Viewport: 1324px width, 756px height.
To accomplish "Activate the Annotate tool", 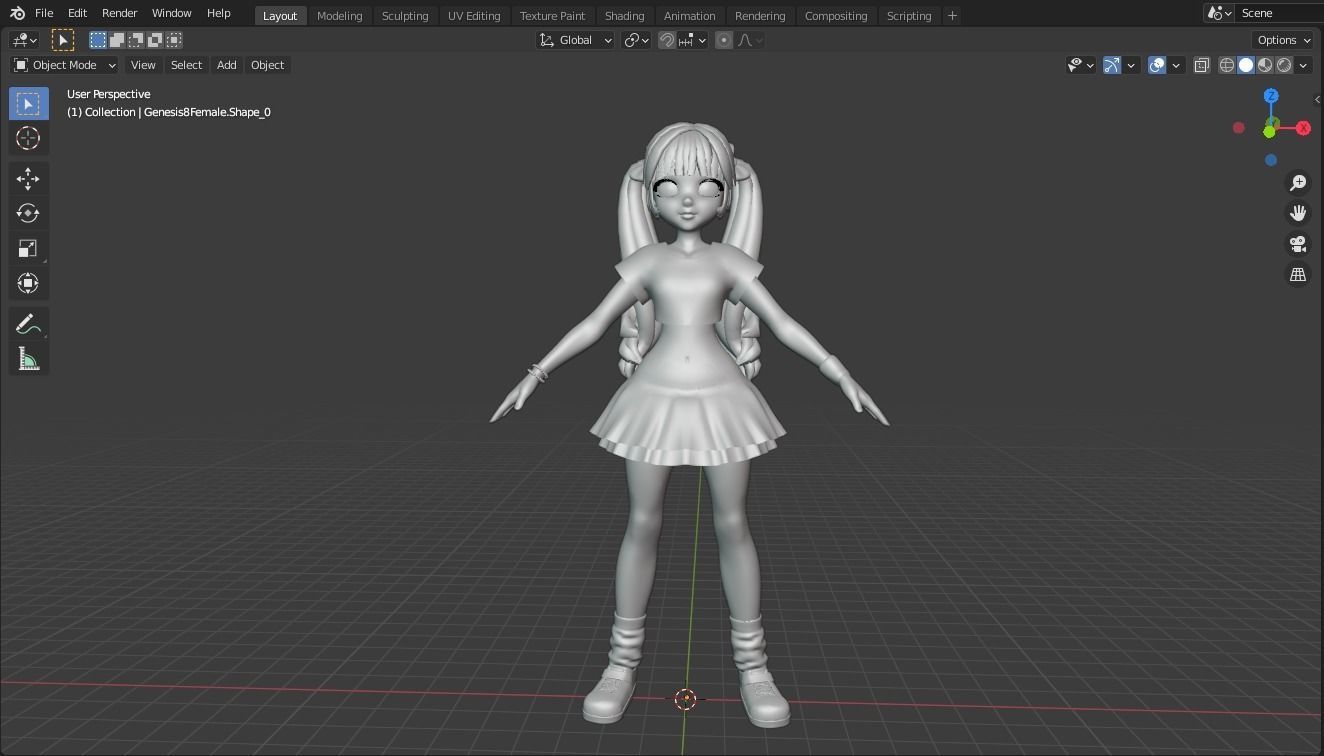I will 28,323.
